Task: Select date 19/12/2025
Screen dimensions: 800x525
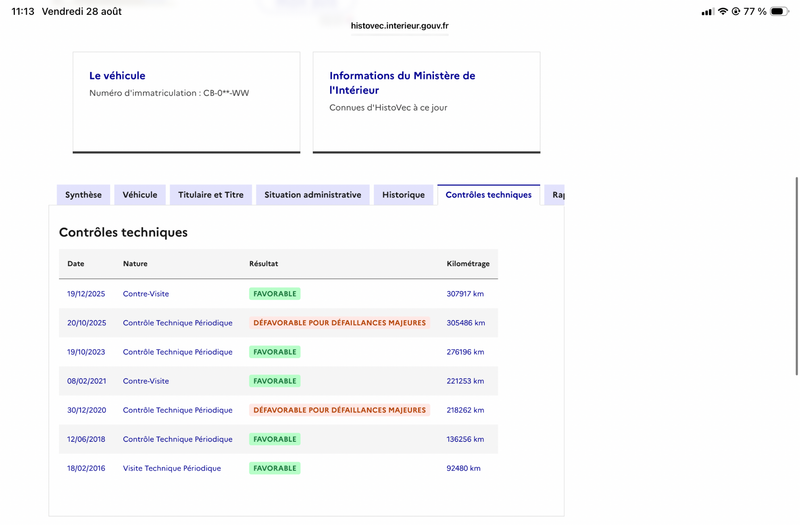Action: 86,294
